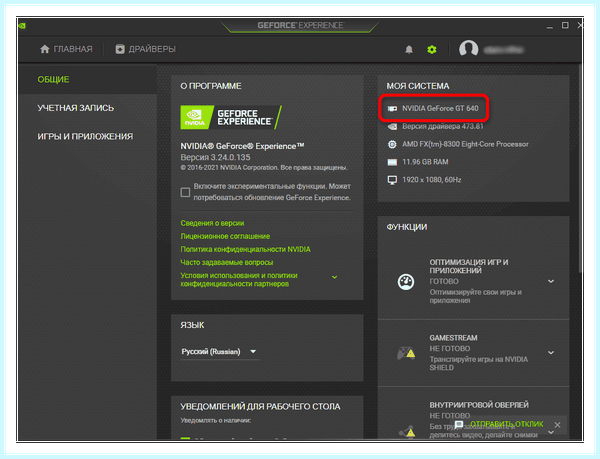Click the GeForce Experience logo image
The height and width of the screenshot is (459, 600).
231,117
